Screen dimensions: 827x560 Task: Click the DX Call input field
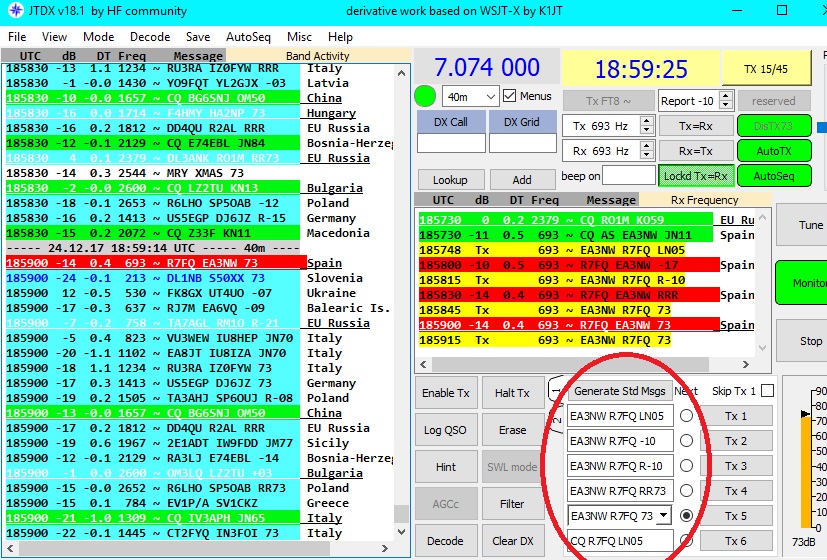pos(451,143)
